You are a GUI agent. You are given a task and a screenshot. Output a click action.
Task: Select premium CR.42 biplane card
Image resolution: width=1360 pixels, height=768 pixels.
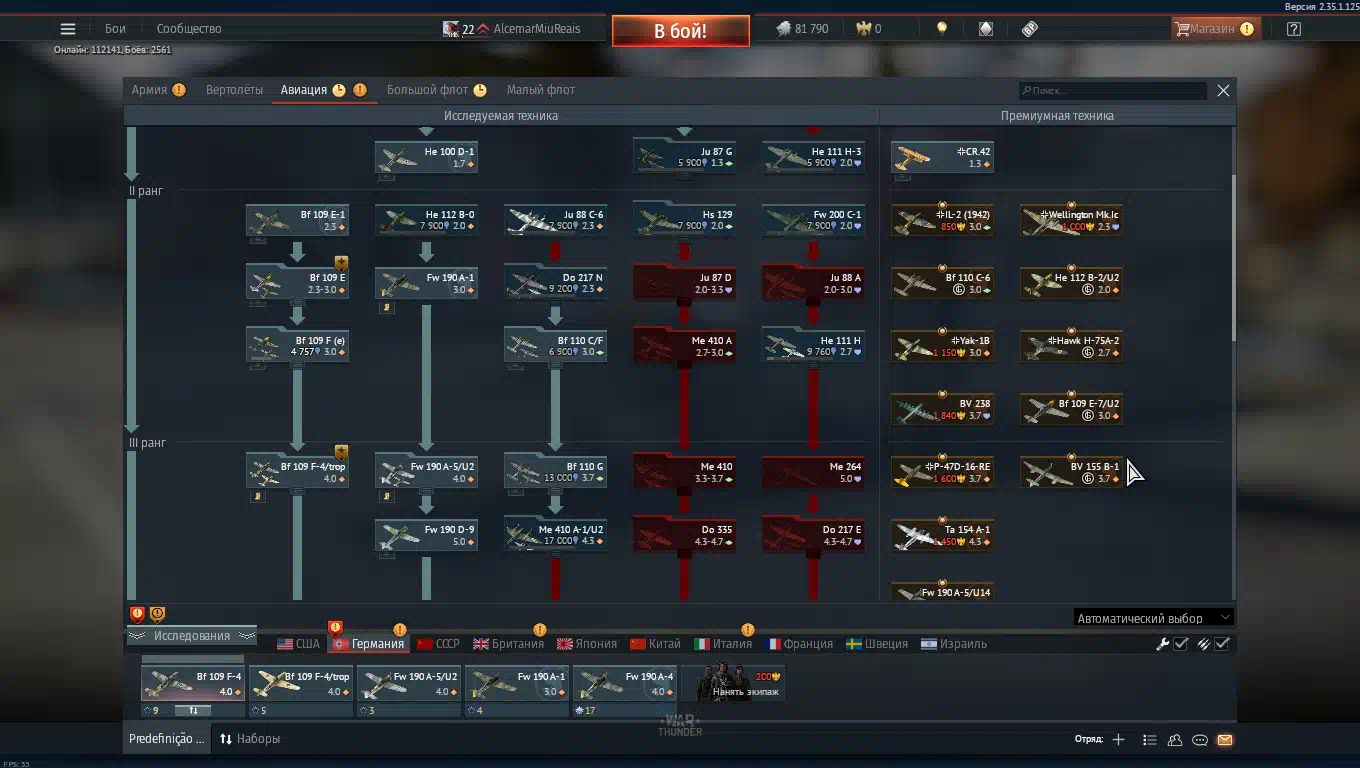[942, 157]
